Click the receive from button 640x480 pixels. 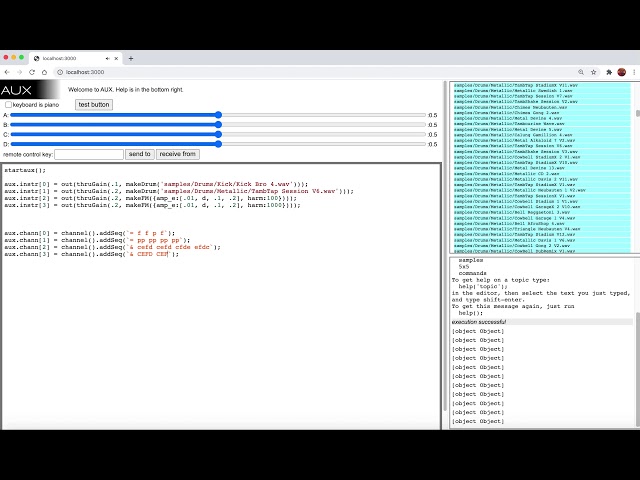178,154
